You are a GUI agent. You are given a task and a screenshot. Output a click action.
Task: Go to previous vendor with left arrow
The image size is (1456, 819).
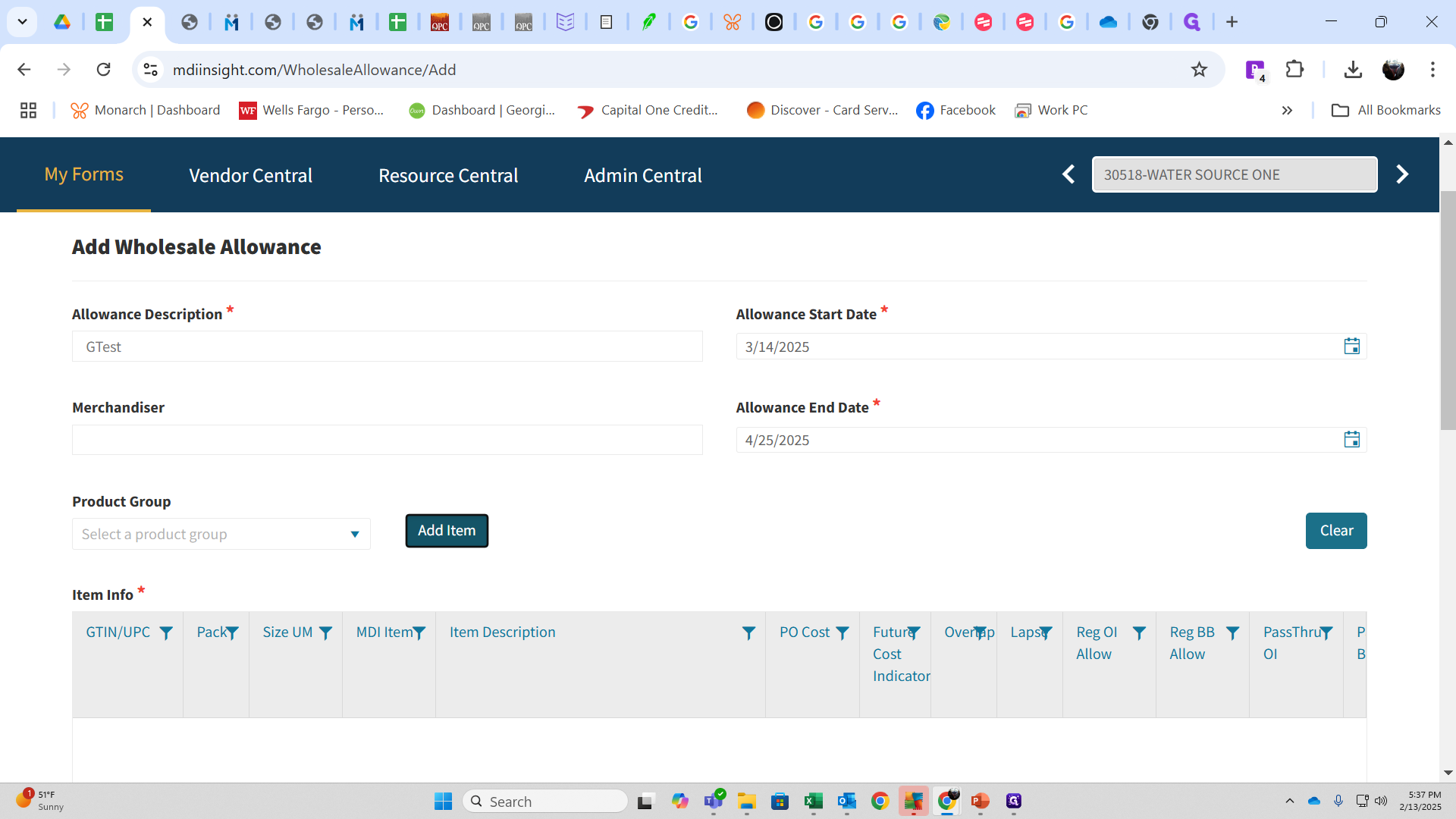point(1068,174)
